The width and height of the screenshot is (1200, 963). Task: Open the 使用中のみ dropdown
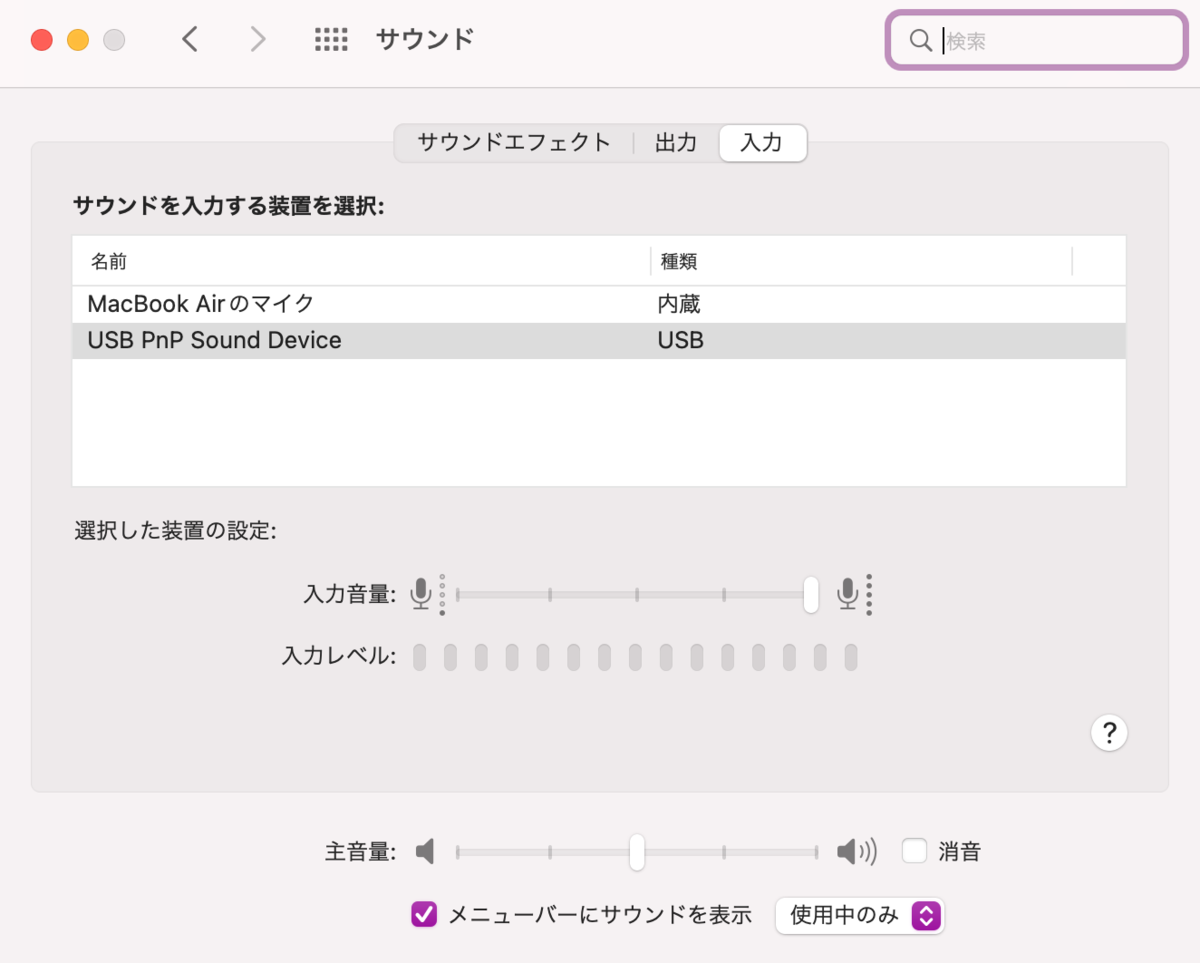(859, 915)
